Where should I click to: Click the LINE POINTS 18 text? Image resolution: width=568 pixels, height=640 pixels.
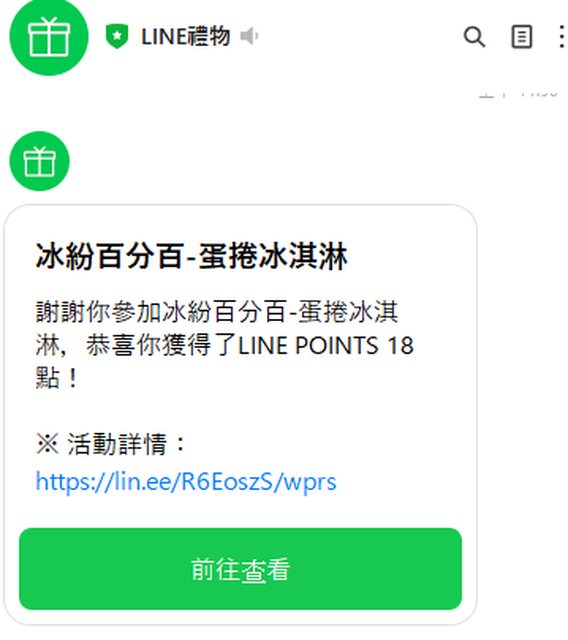(x=326, y=345)
